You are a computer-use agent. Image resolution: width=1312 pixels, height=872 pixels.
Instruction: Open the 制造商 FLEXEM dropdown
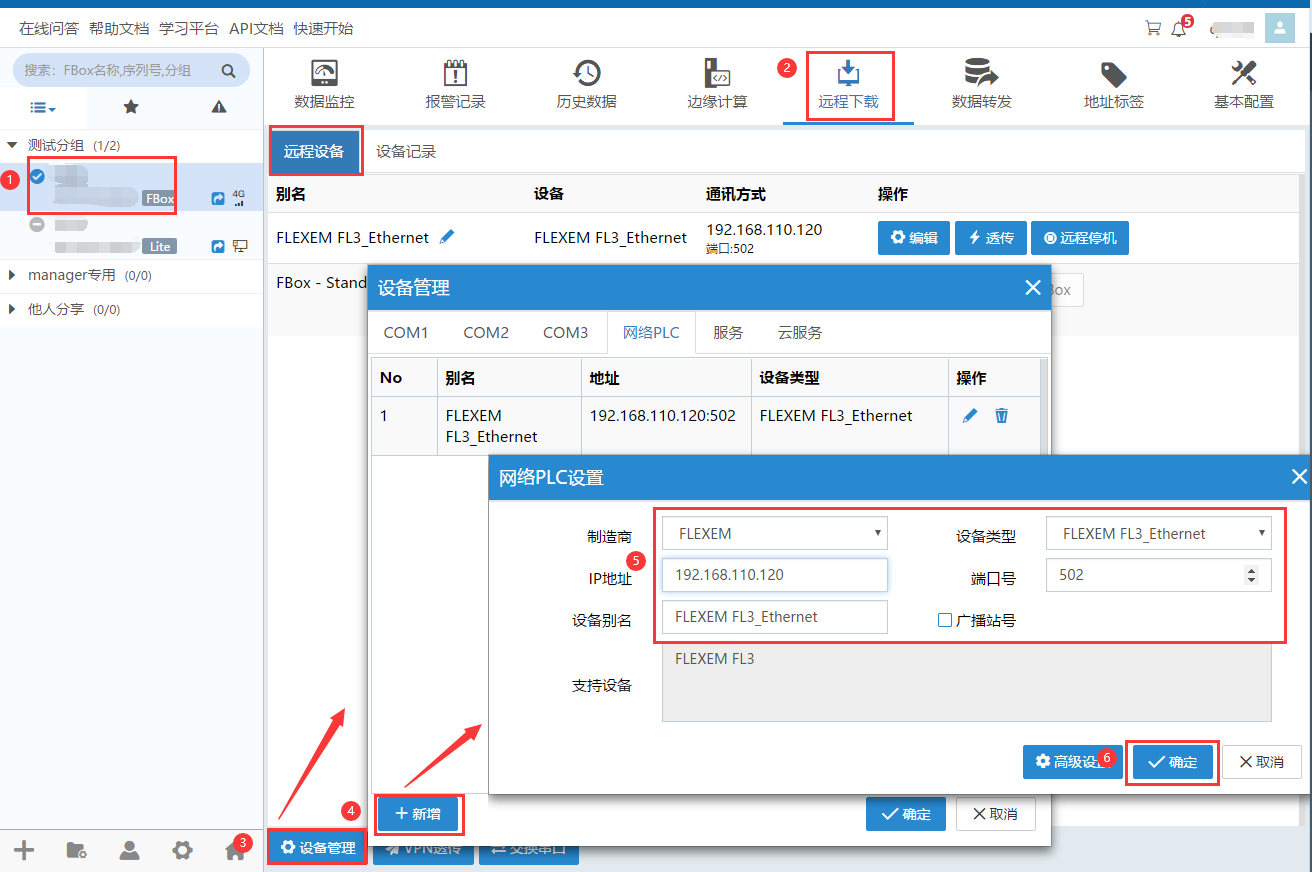point(775,533)
